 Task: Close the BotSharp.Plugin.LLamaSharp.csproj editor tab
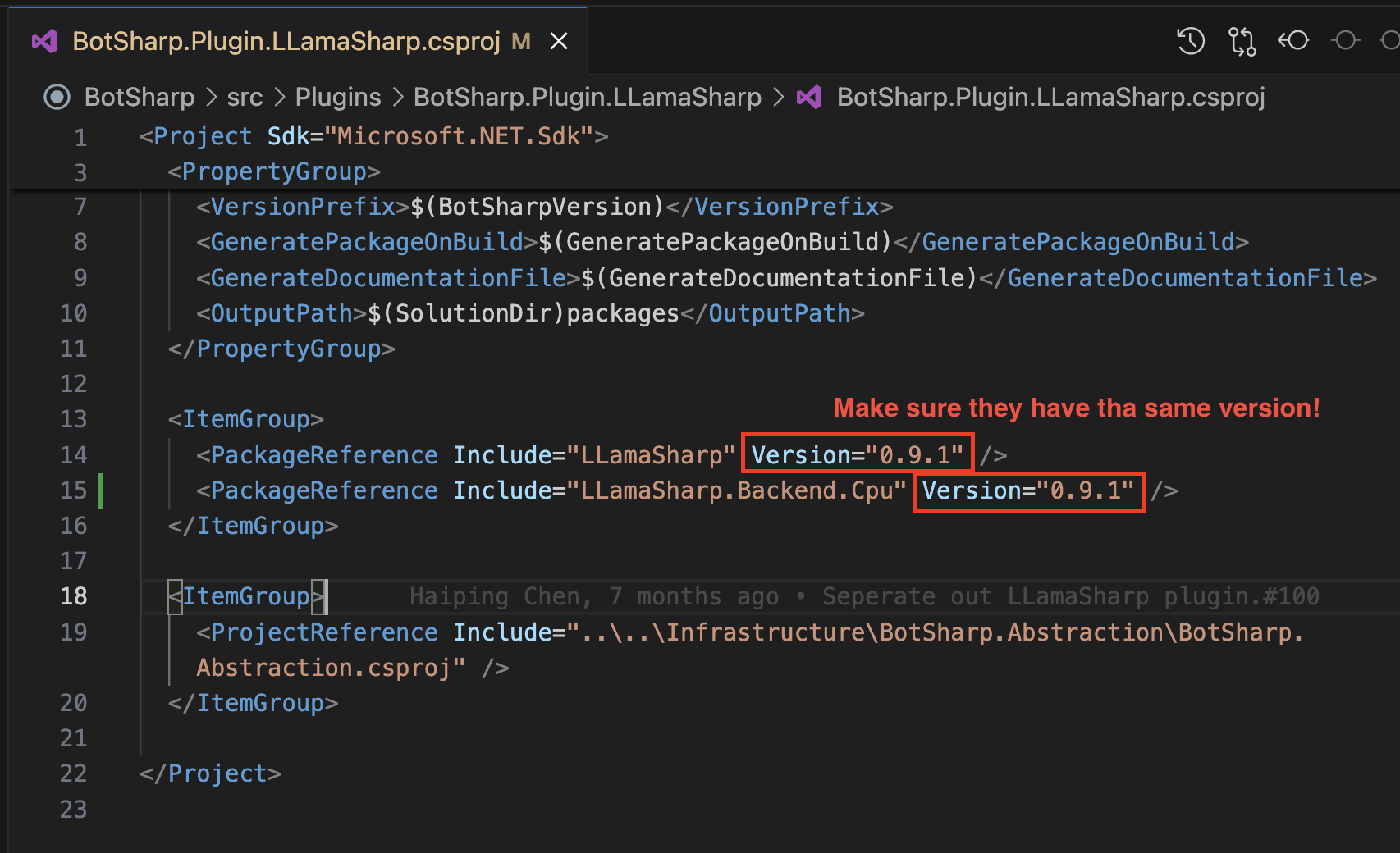click(559, 41)
